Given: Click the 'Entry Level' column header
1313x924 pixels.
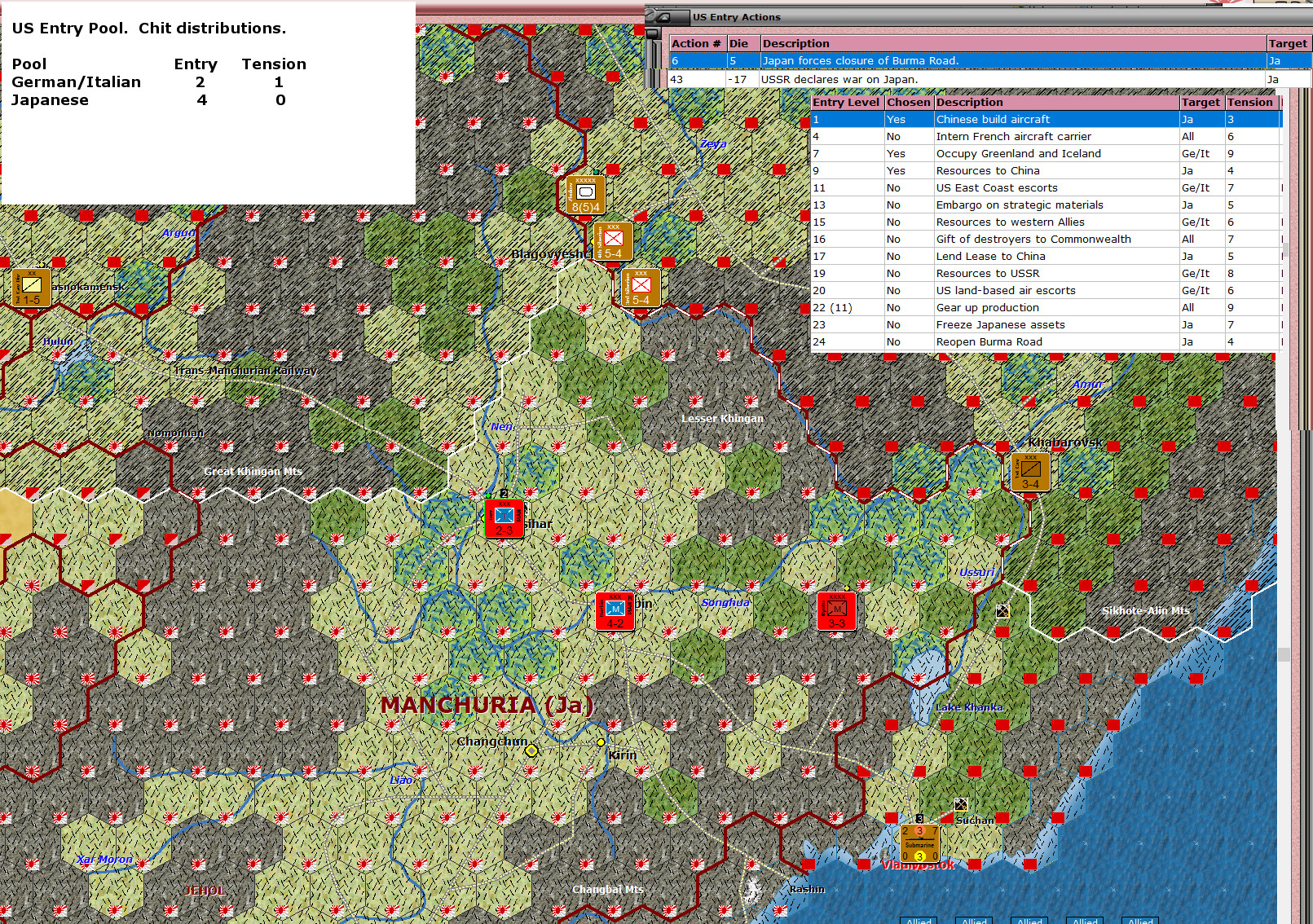Looking at the screenshot, I should click(848, 102).
